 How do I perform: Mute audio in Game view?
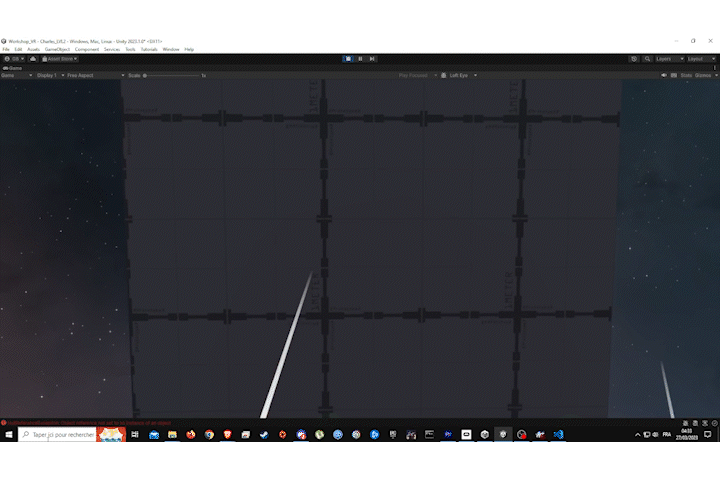pos(664,75)
